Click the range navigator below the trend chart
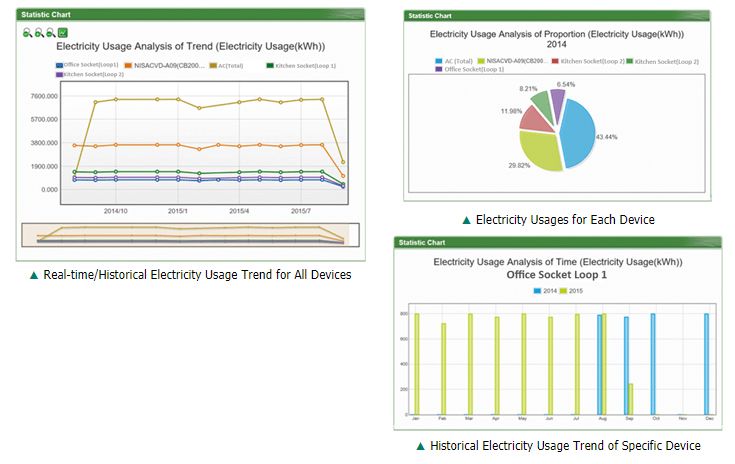735x464 pixels. tap(190, 235)
